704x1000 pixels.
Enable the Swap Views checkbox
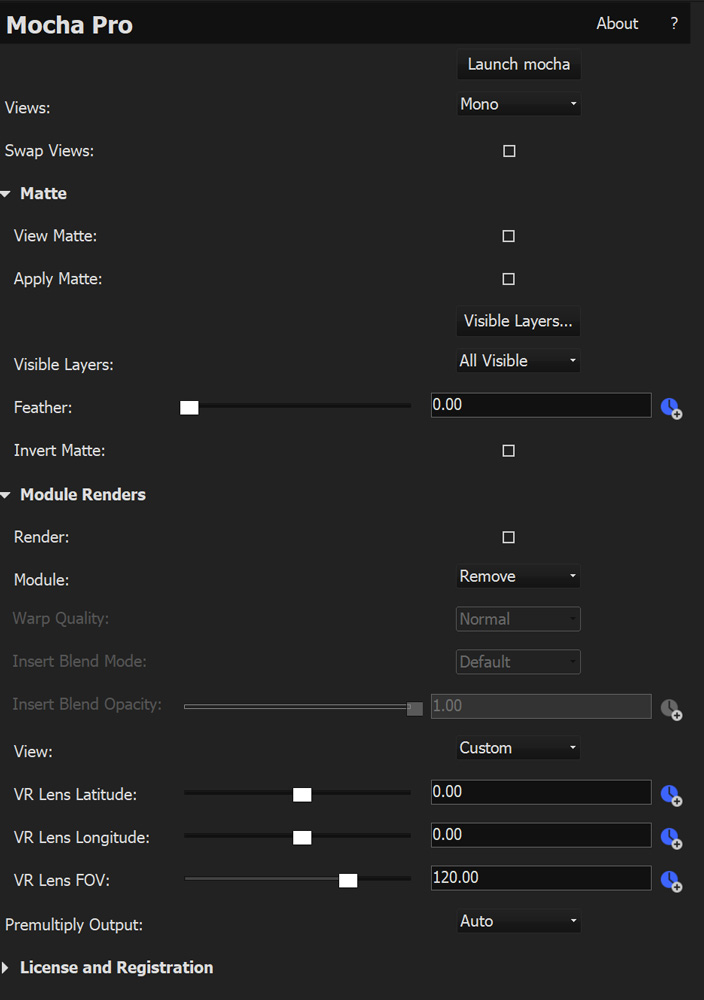[509, 151]
